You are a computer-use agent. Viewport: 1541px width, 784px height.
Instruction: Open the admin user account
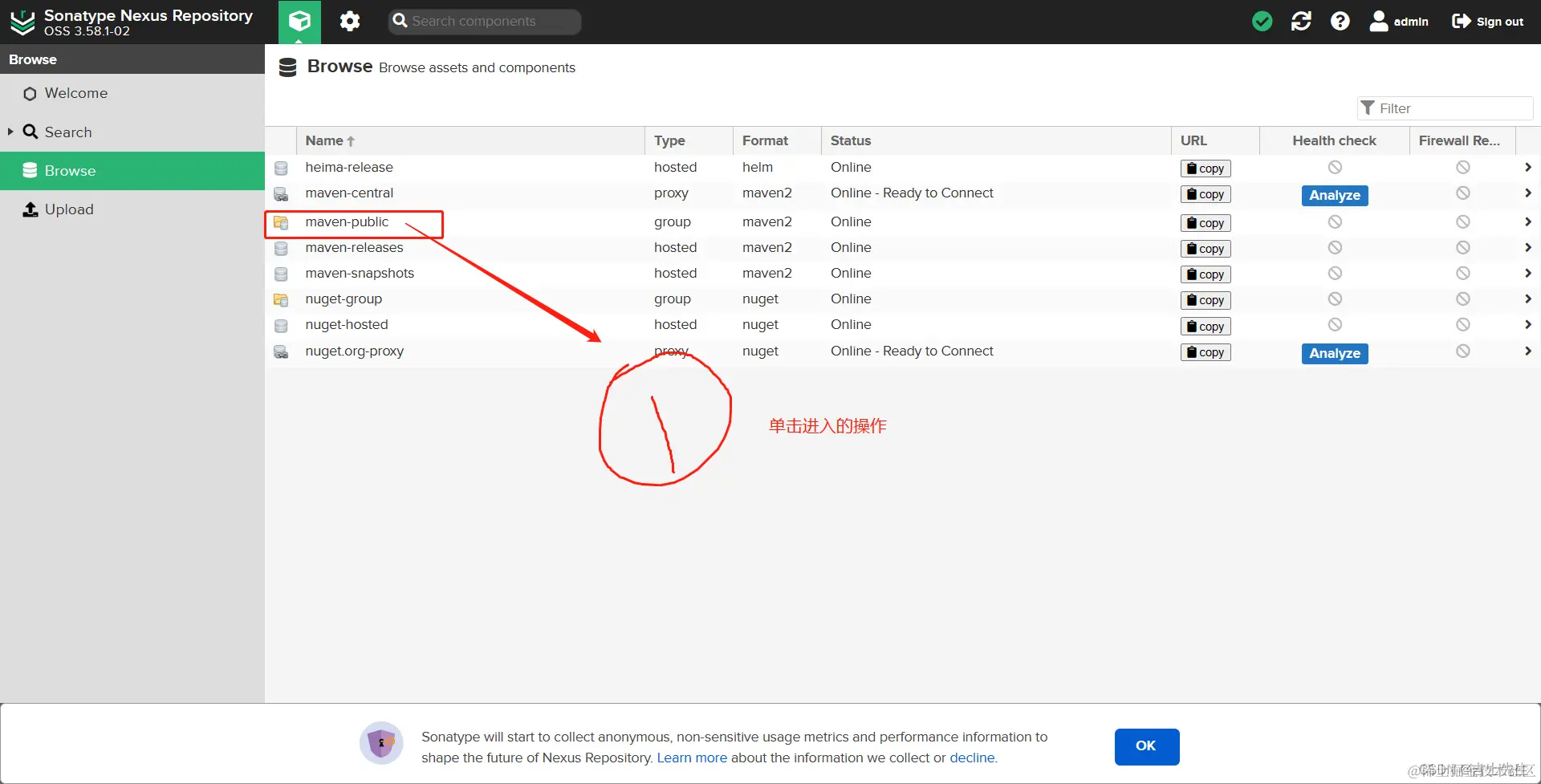tap(1399, 22)
